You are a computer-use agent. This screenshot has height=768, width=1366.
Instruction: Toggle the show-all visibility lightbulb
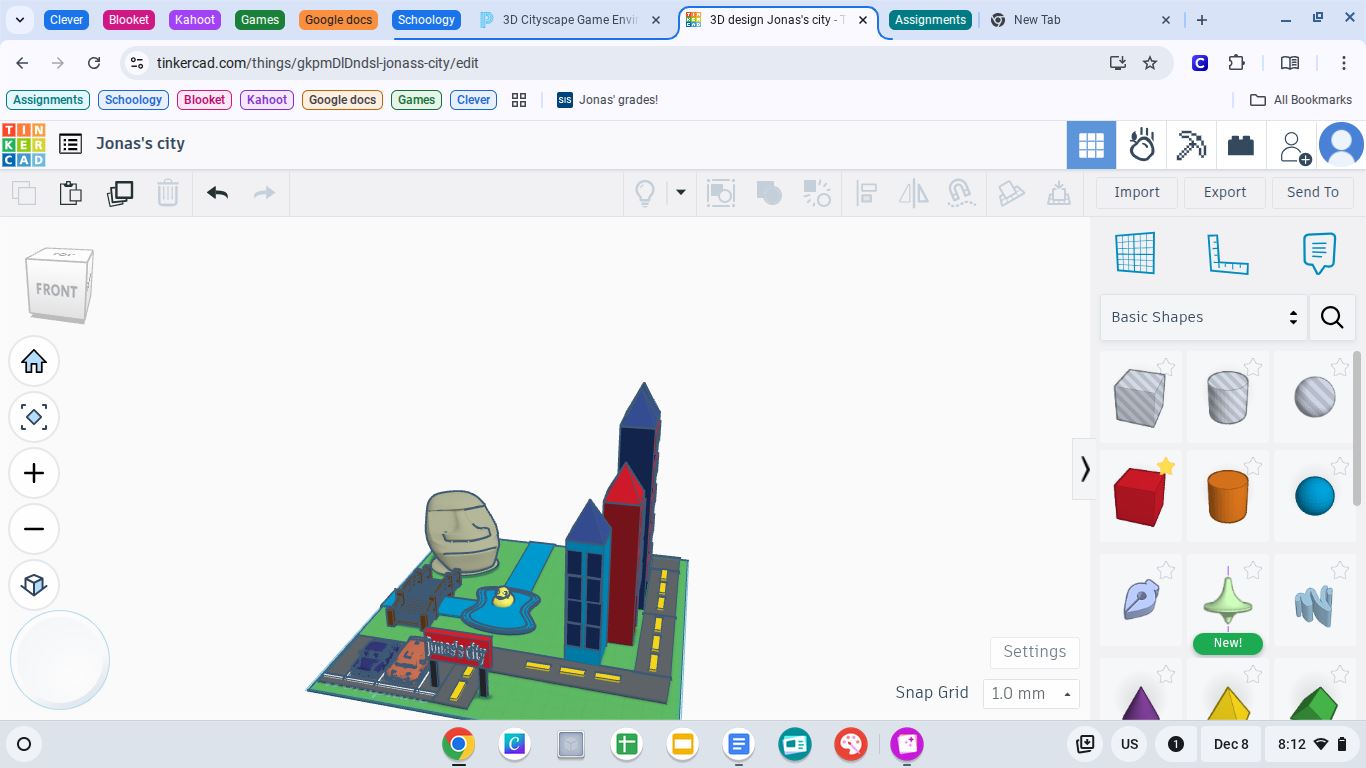[x=645, y=193]
